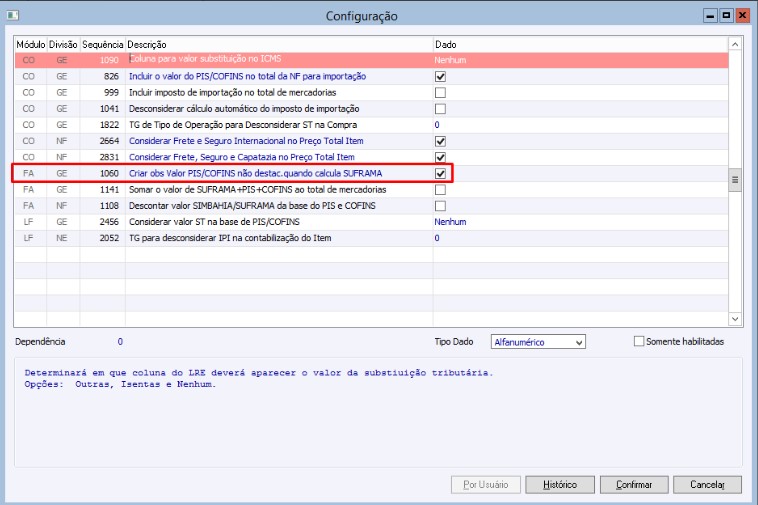Select row Criar obs Valor PIS/COFINS não destac.
The width and height of the screenshot is (758, 505).
[371, 173]
